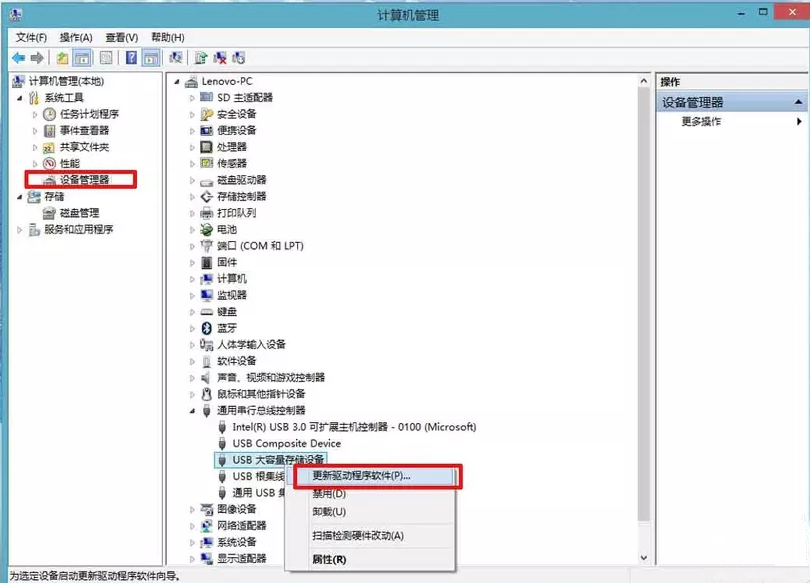Click the update driver software toolbar icon
This screenshot has height=583, width=810.
[200, 57]
